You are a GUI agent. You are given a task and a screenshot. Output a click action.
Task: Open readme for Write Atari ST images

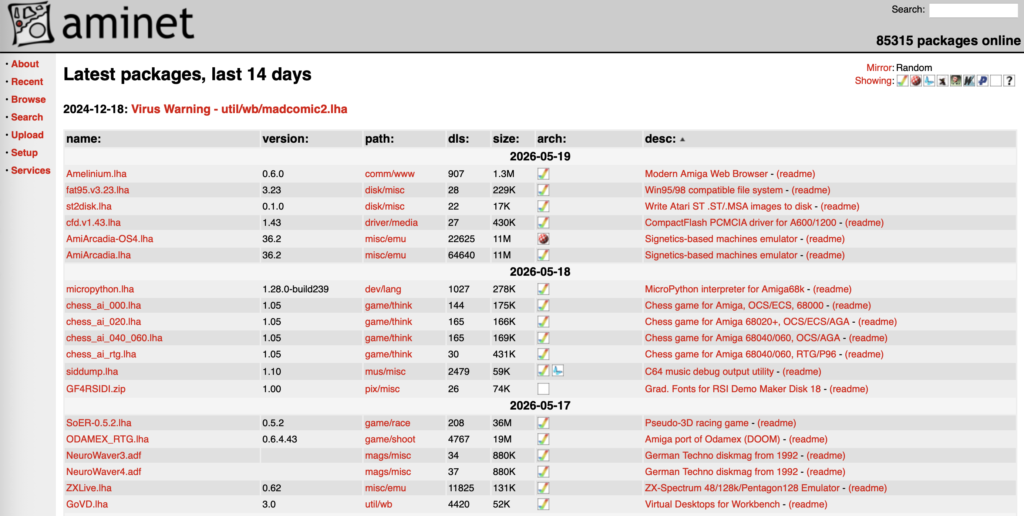click(840, 206)
